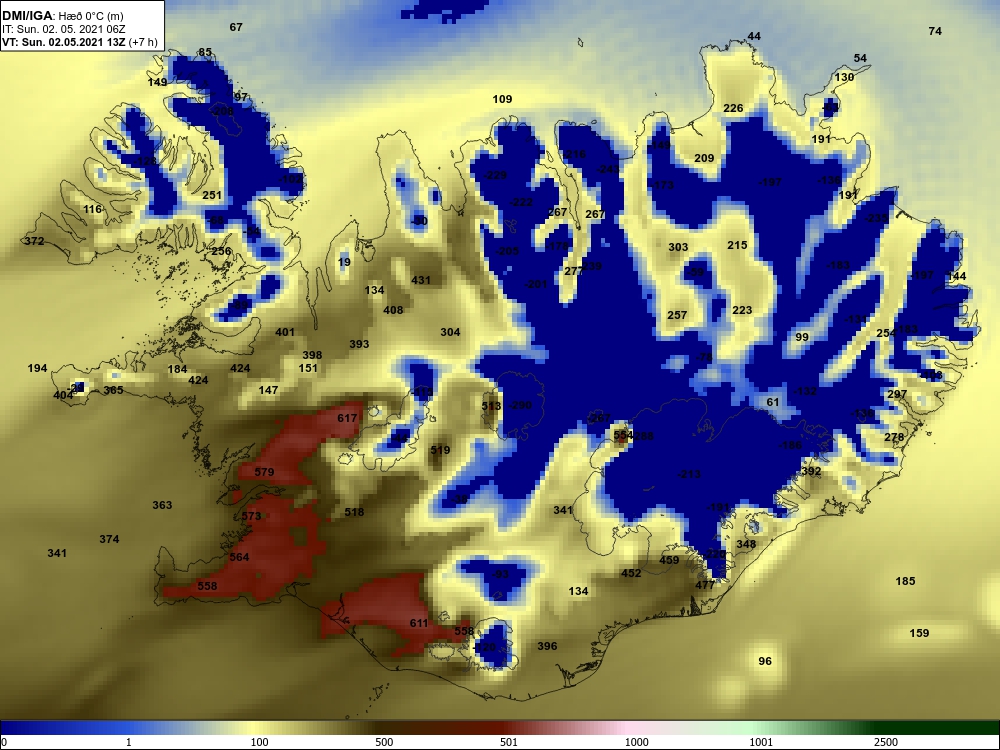Click the map value 209
The width and height of the screenshot is (1000, 750).
pos(704,158)
